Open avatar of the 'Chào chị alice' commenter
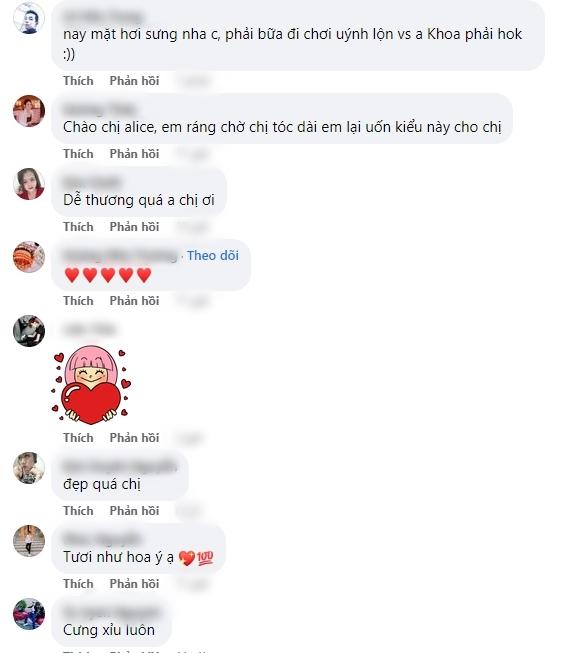This screenshot has height=653, width=569. (29, 111)
